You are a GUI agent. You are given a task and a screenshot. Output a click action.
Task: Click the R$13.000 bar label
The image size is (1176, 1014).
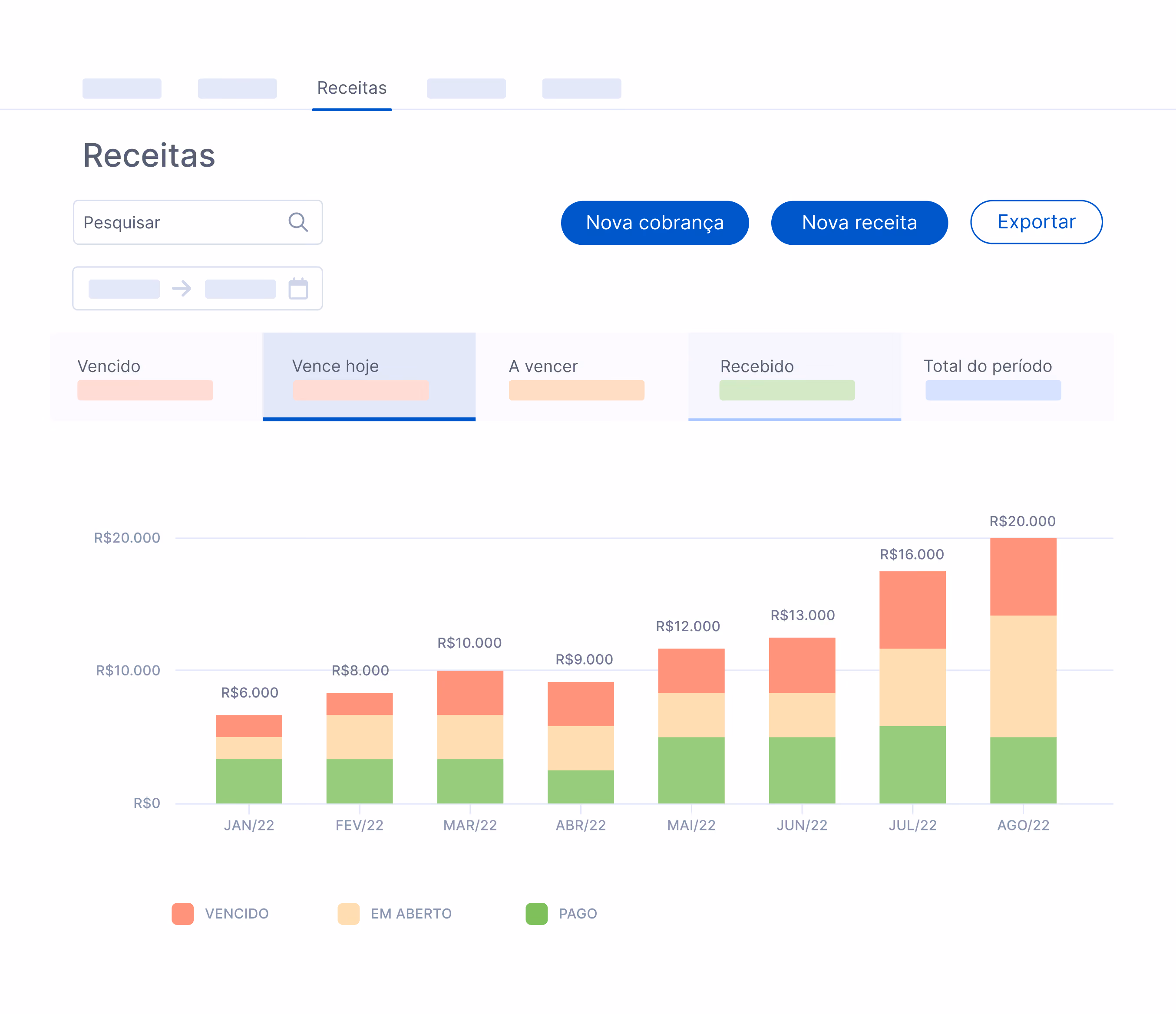click(803, 615)
